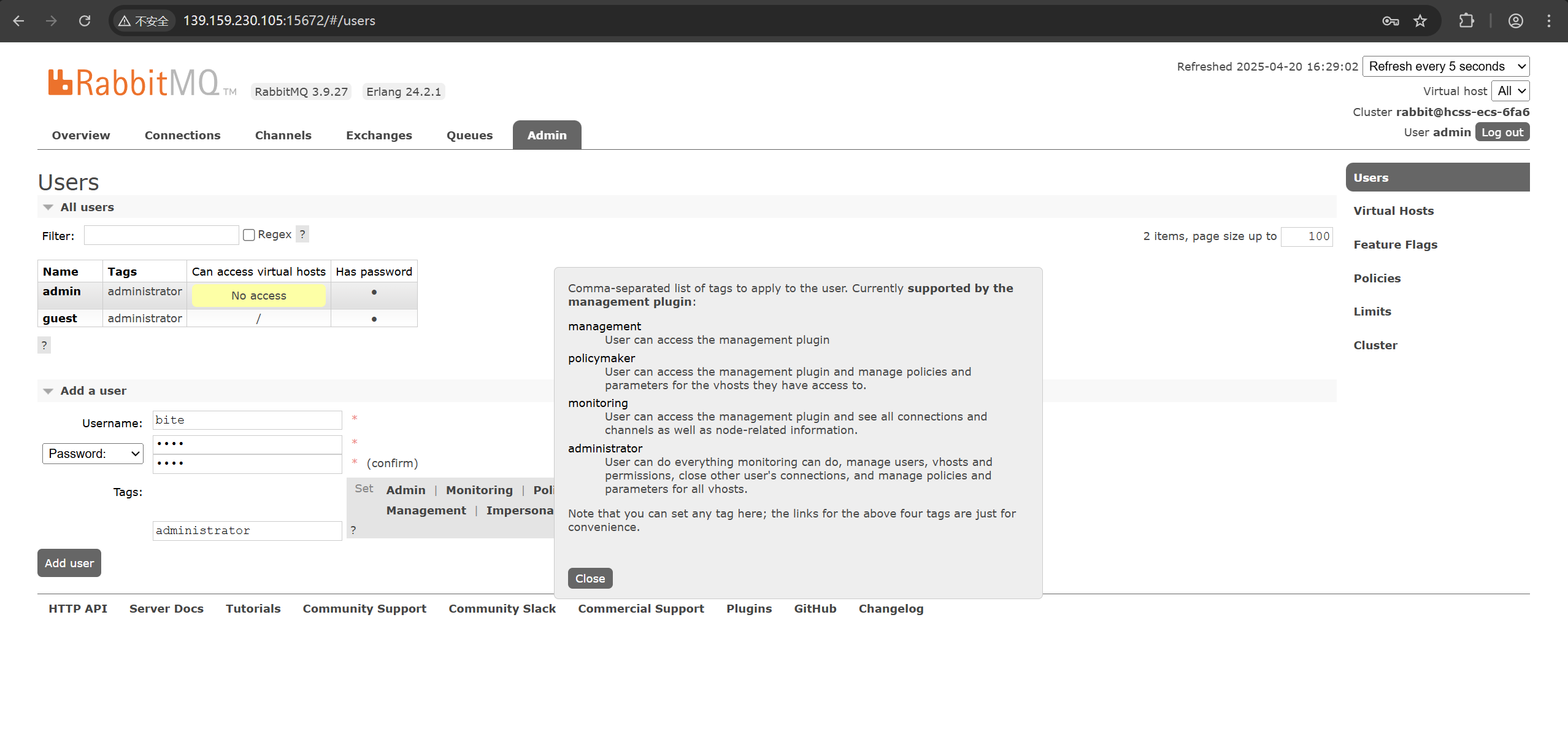Image resolution: width=1568 pixels, height=744 pixels.
Task: Open the Refresh every 5 seconds dropdown
Action: coord(1445,66)
